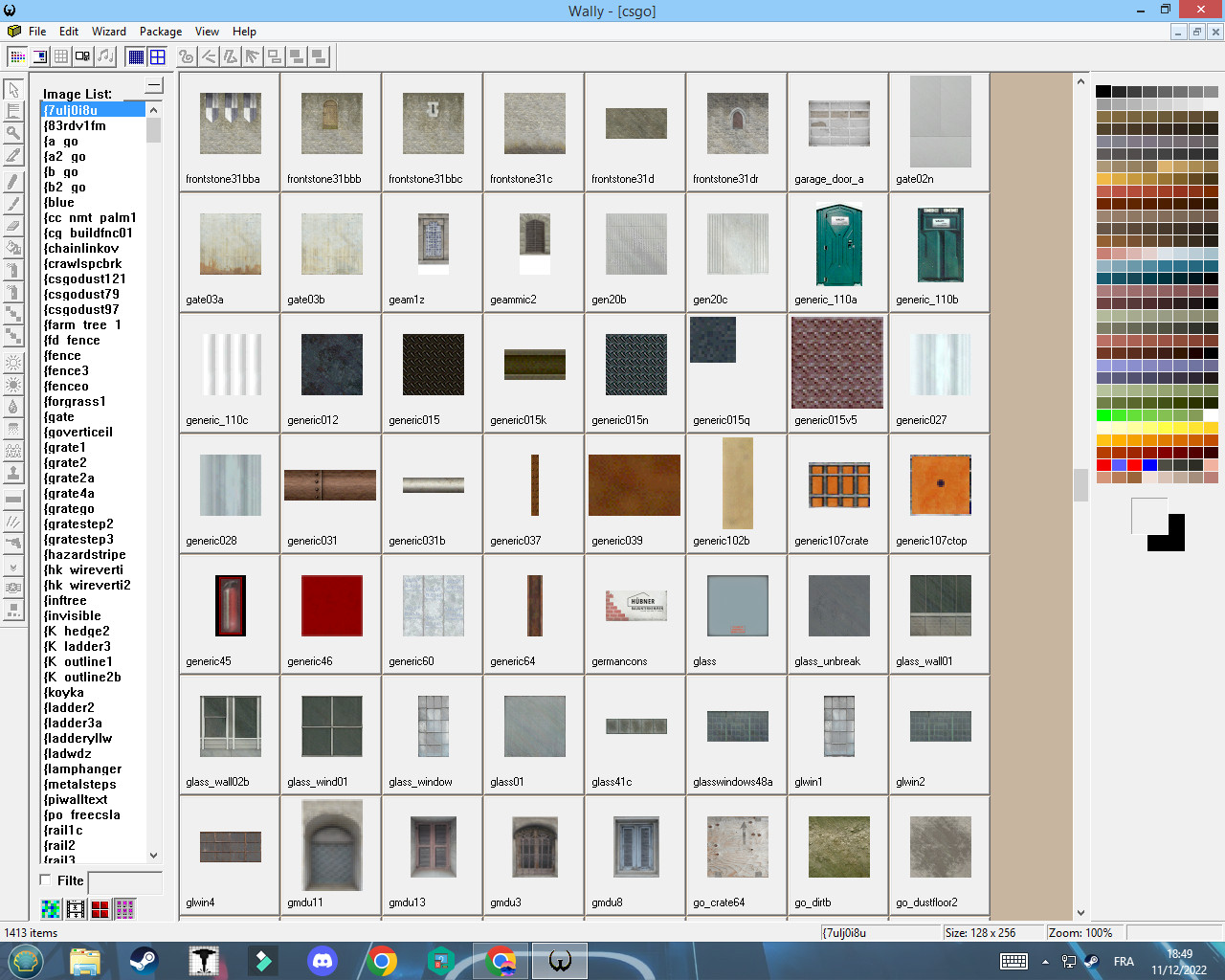Collapse the Image List panel with the minus button
This screenshot has width=1225, height=980.
point(154,86)
